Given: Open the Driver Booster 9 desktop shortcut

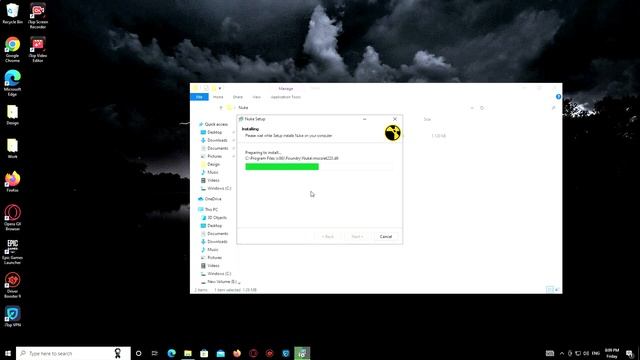Looking at the screenshot, I should (12, 285).
